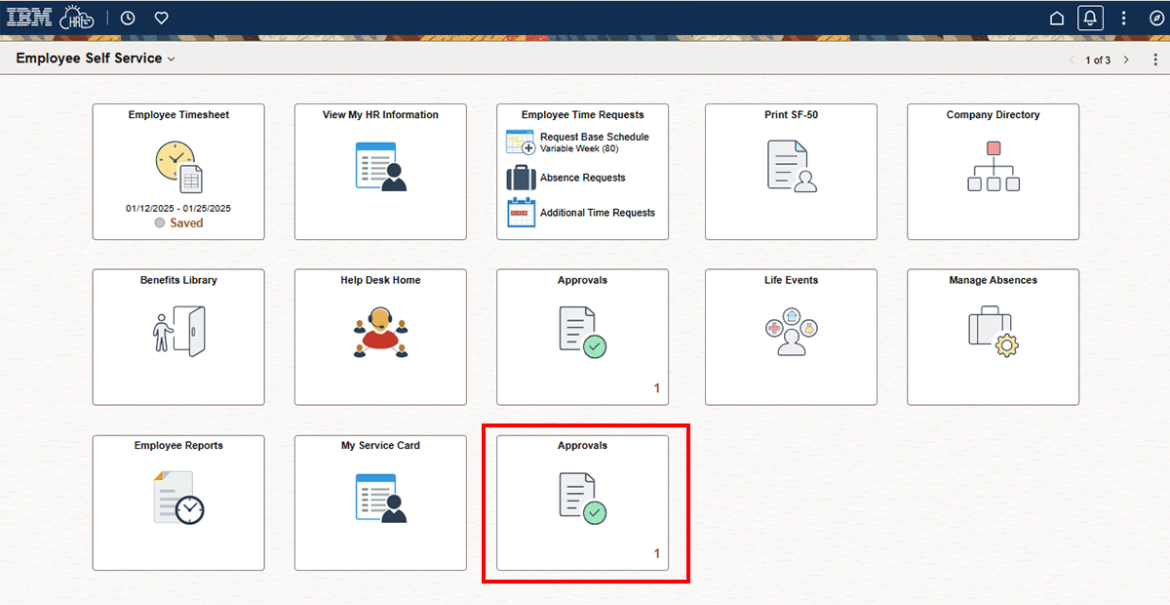The width and height of the screenshot is (1170, 605).
Task: Click the recently visited clock icon in header
Action: (127, 17)
